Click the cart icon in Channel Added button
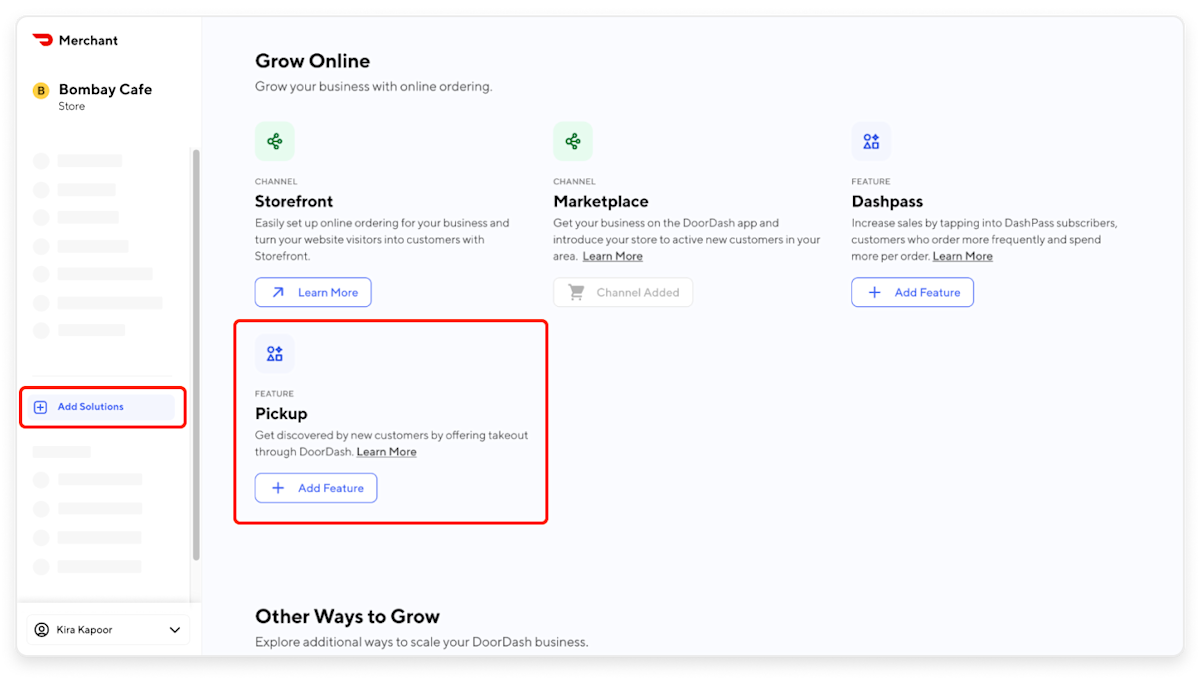Screen dimensions: 1200x686 pos(576,292)
